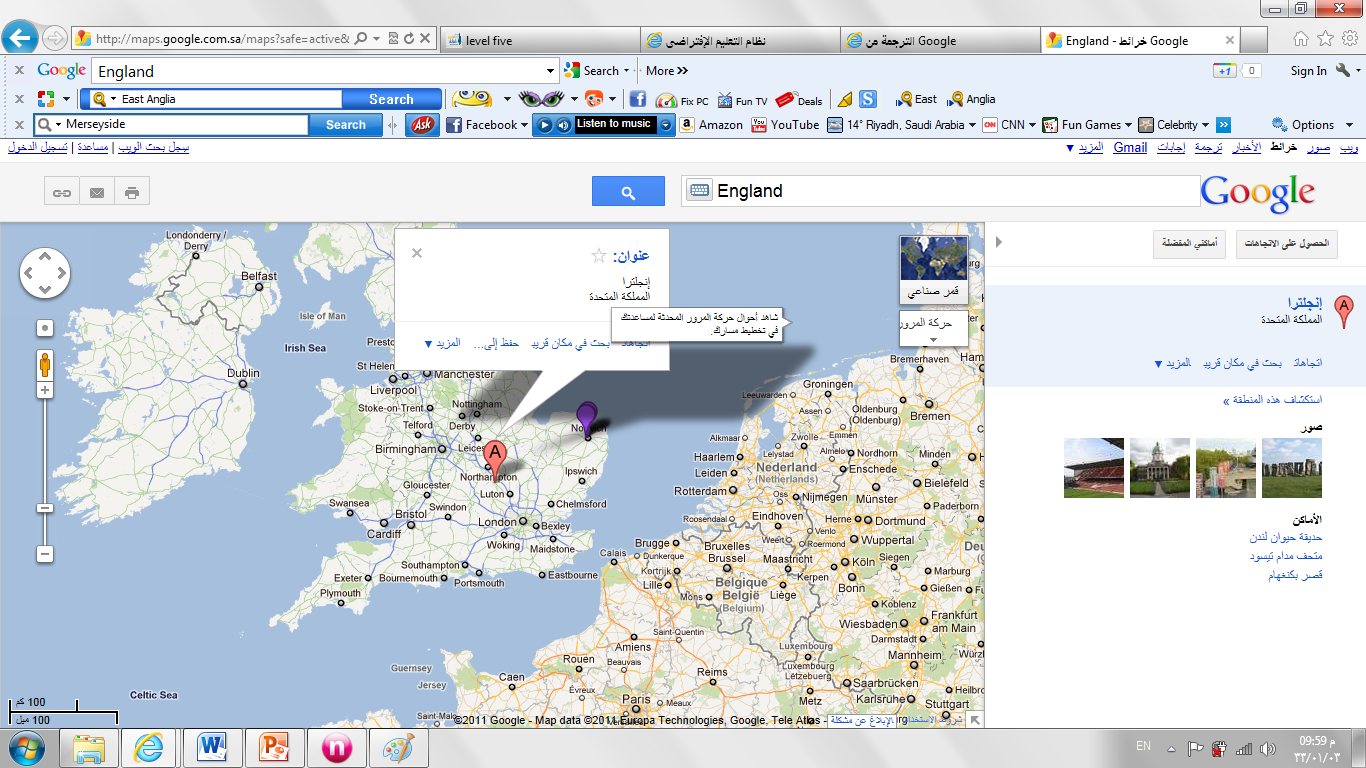Click Sign In on Google toolbar
Image resolution: width=1366 pixels, height=768 pixels.
pos(1308,71)
